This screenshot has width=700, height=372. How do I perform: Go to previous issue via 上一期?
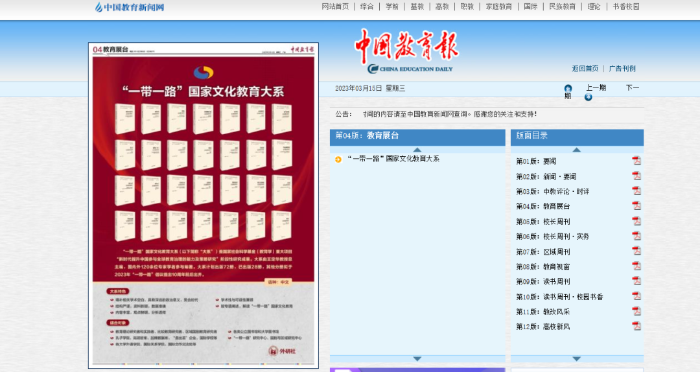(596, 88)
